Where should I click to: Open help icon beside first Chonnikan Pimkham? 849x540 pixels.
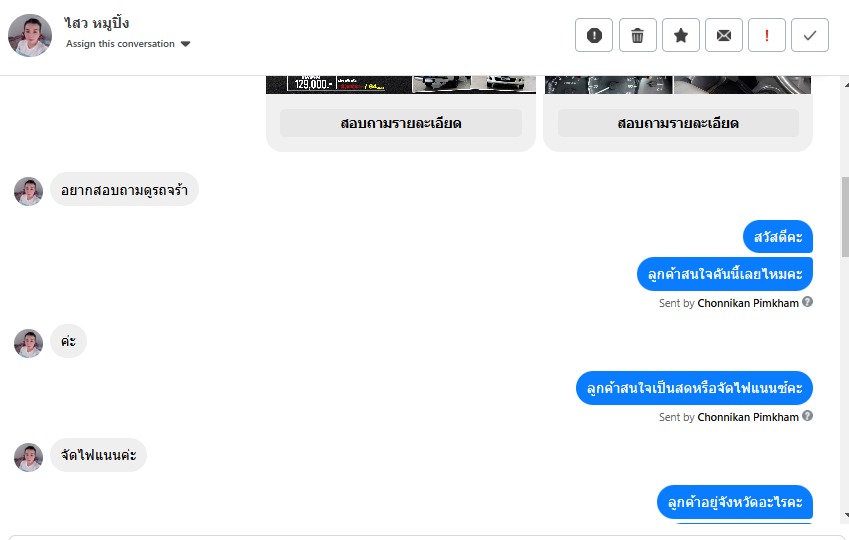[x=807, y=302]
